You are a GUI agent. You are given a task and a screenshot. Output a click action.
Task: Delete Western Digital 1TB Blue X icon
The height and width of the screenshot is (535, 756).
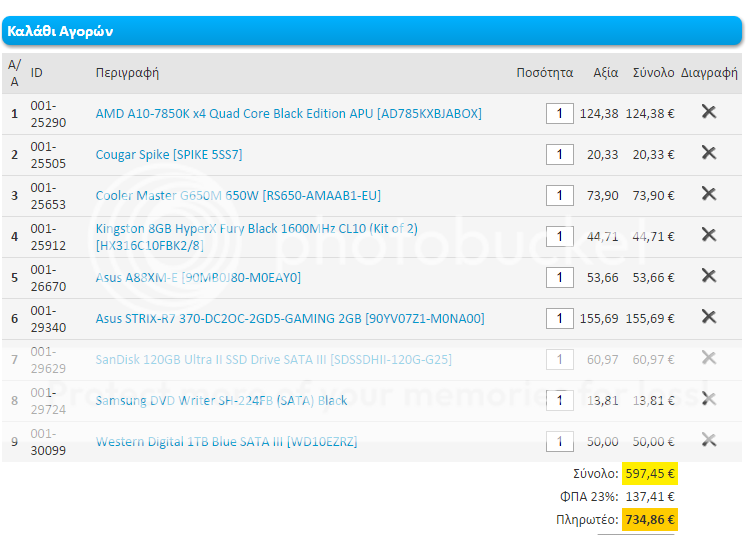709,440
